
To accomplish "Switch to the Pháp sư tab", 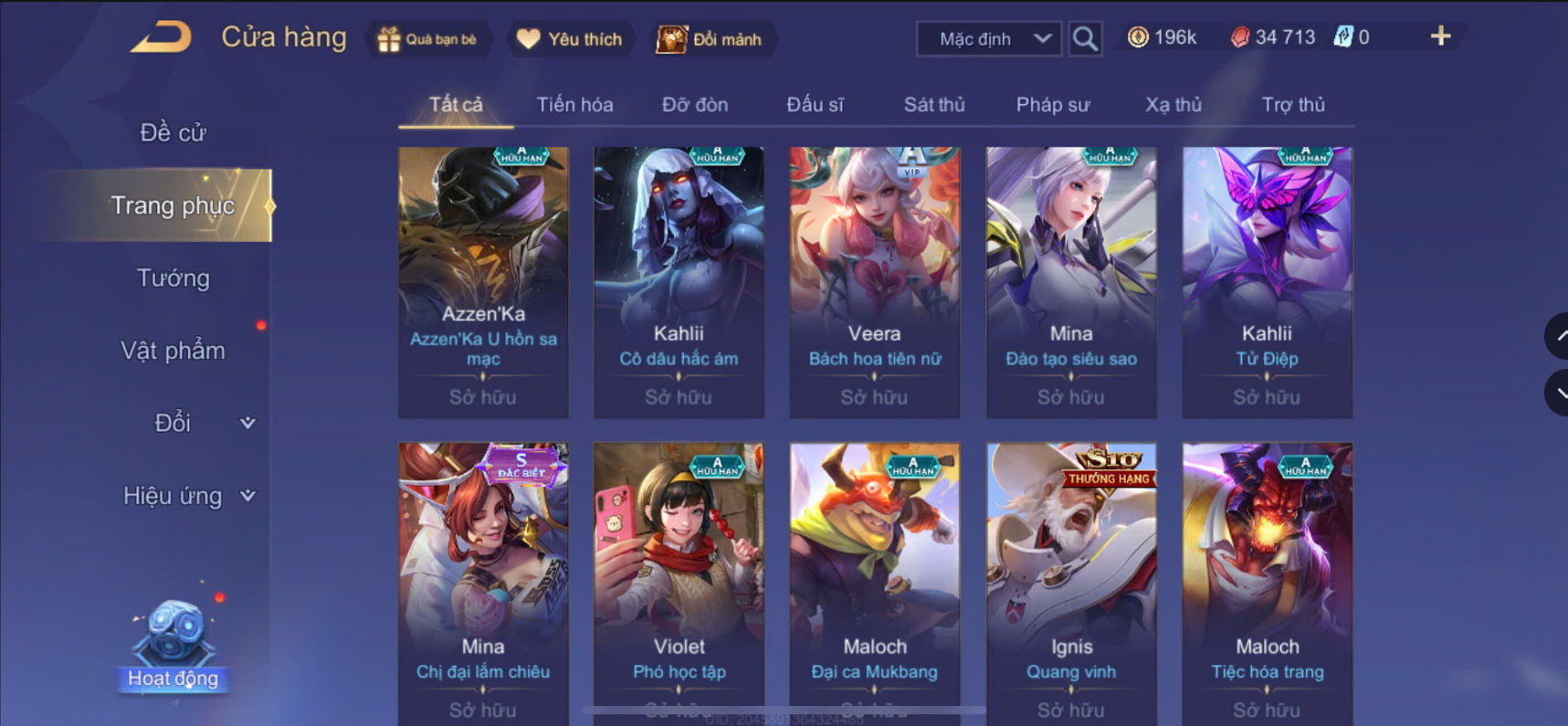I will point(1053,105).
